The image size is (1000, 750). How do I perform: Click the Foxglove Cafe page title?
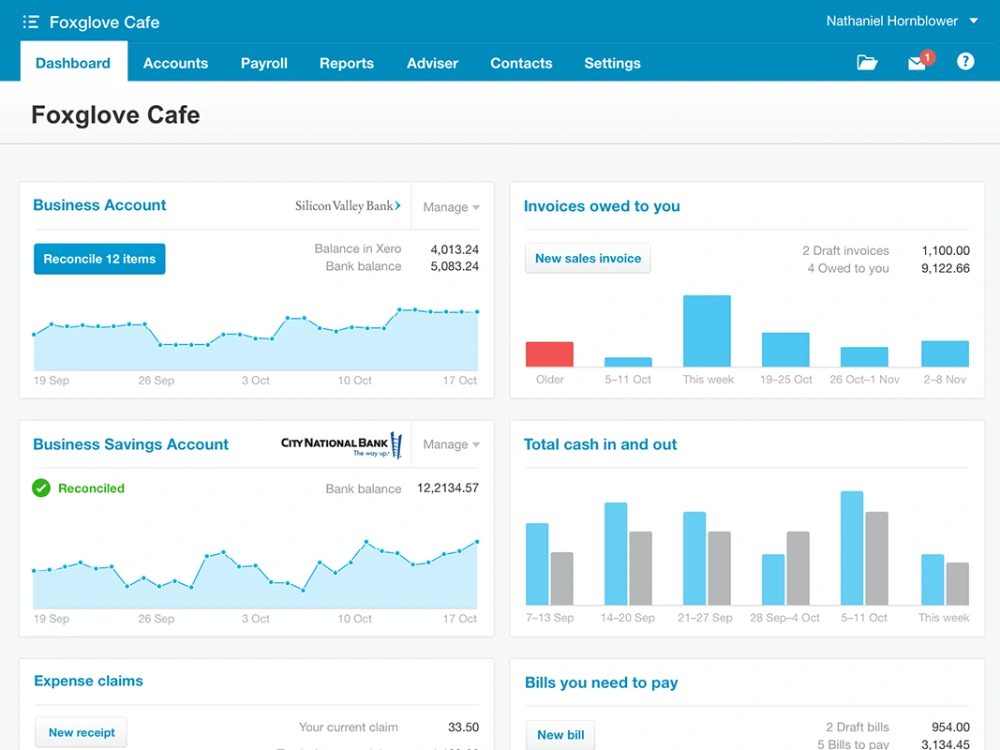pos(115,115)
